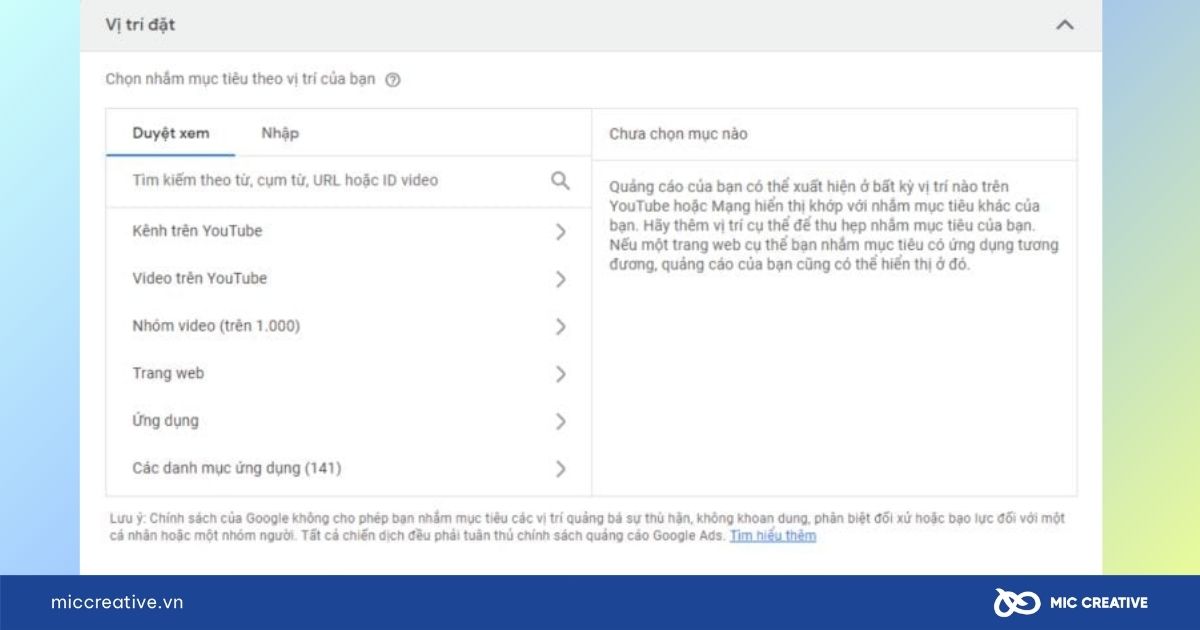Select the Ứng dụng option
The height and width of the screenshot is (630, 1200).
pos(164,420)
